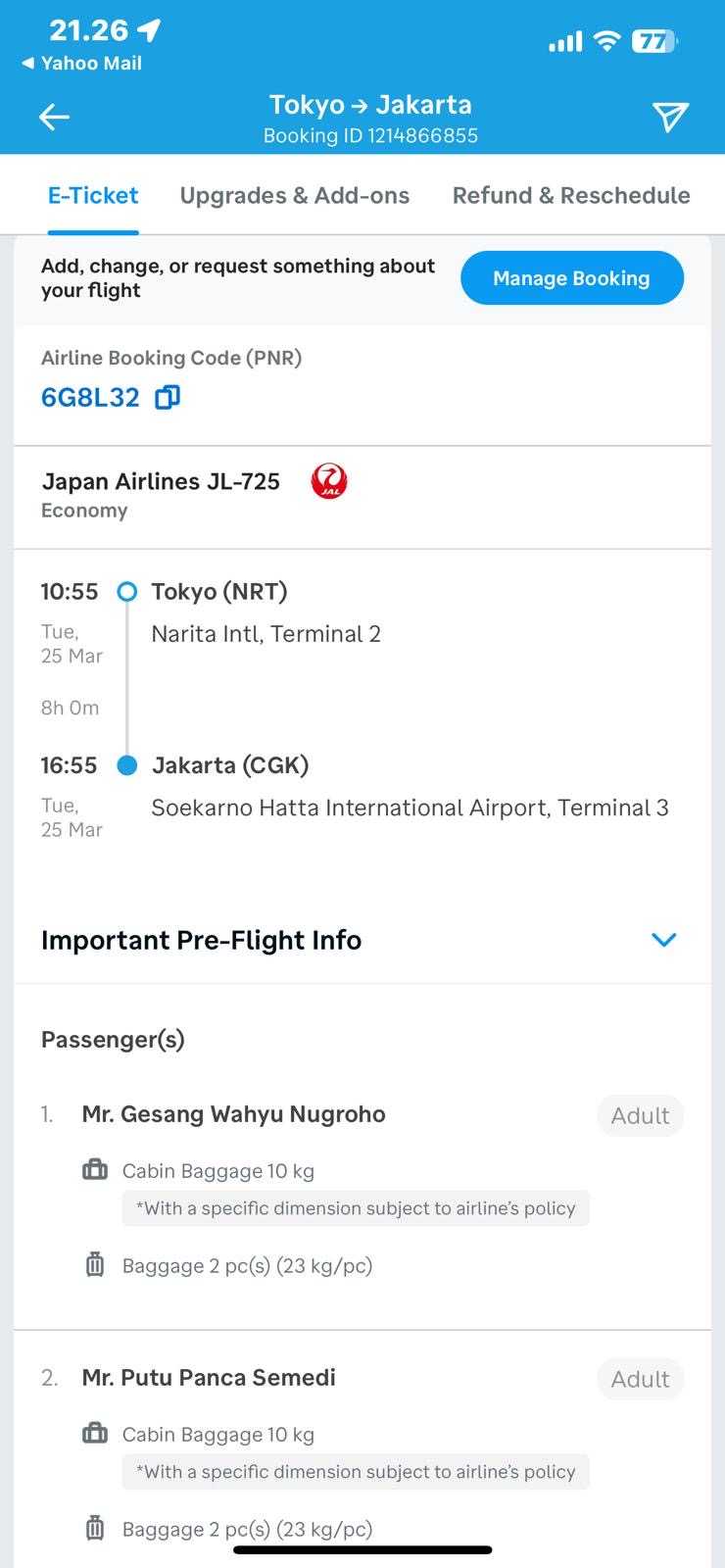Tap the Tokyo (NRT) departure marker
The height and width of the screenshot is (1568, 725).
127,592
